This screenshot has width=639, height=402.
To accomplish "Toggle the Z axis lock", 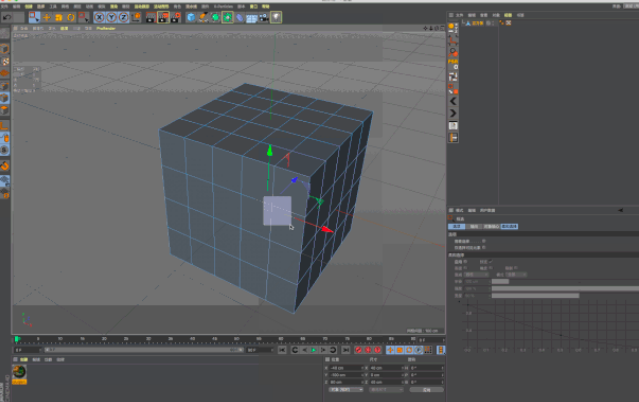I will [123, 17].
